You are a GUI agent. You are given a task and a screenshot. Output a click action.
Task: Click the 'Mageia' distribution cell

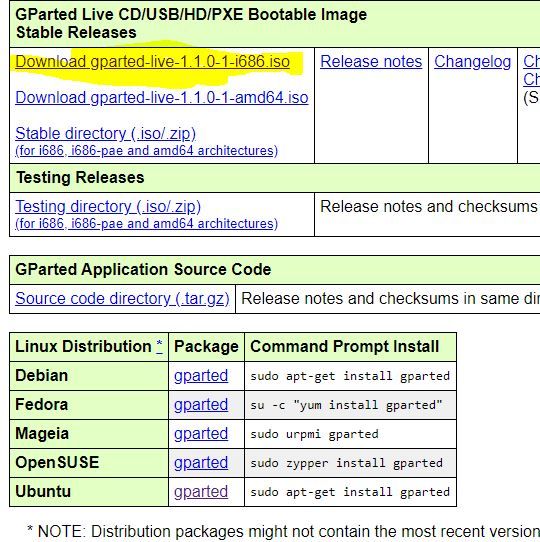(89, 434)
